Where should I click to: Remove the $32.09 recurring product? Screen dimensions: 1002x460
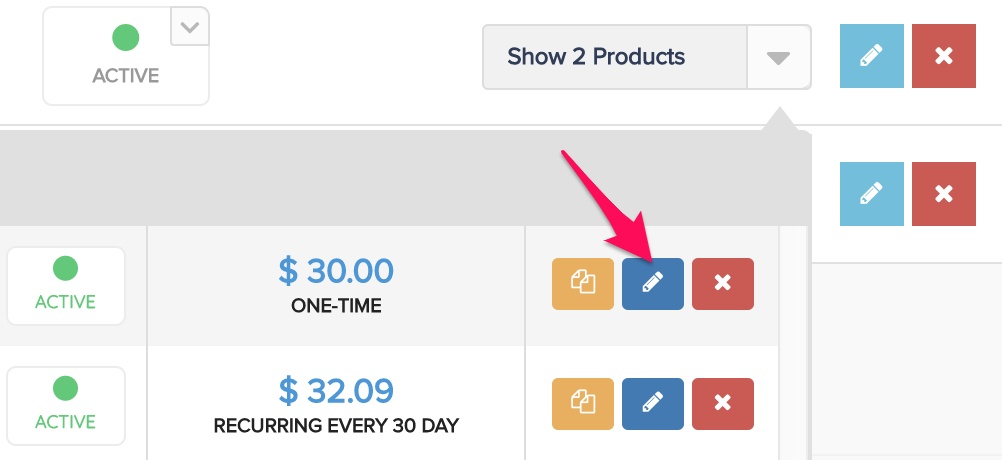point(723,404)
